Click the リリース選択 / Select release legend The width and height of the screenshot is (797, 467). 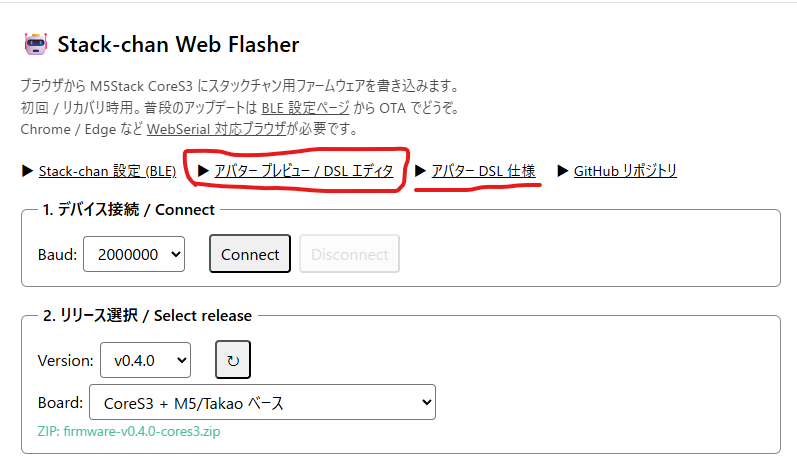coord(147,316)
